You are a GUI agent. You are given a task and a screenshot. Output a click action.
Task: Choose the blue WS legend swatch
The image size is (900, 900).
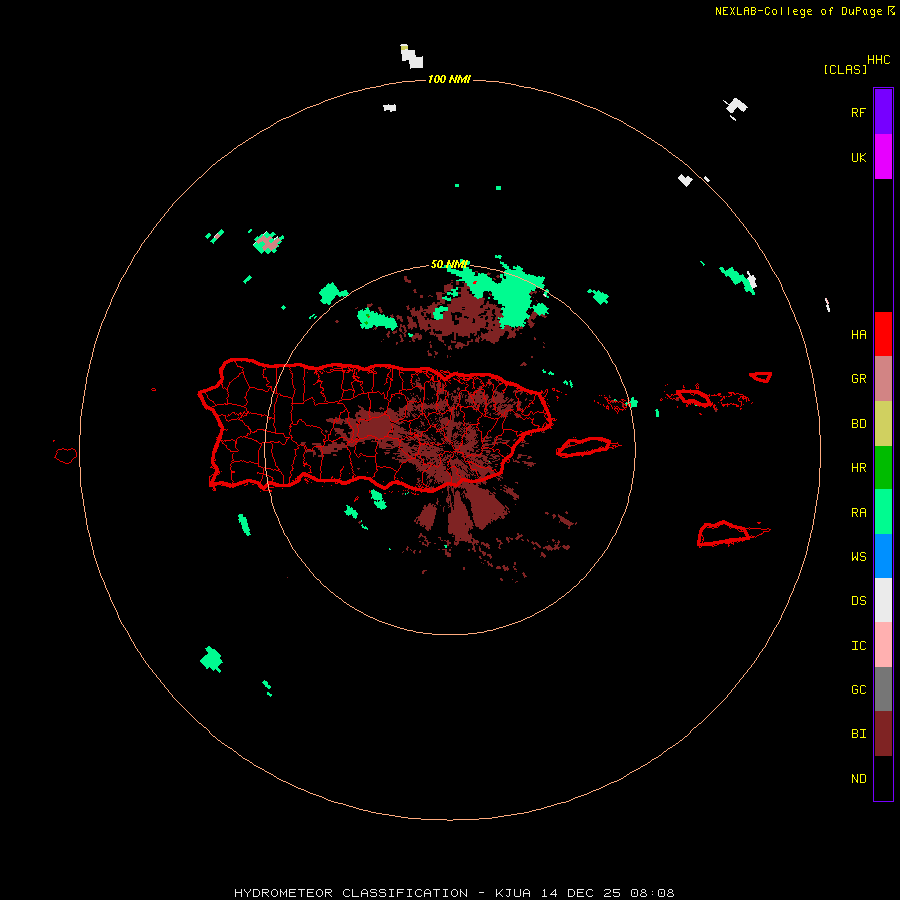click(x=883, y=556)
